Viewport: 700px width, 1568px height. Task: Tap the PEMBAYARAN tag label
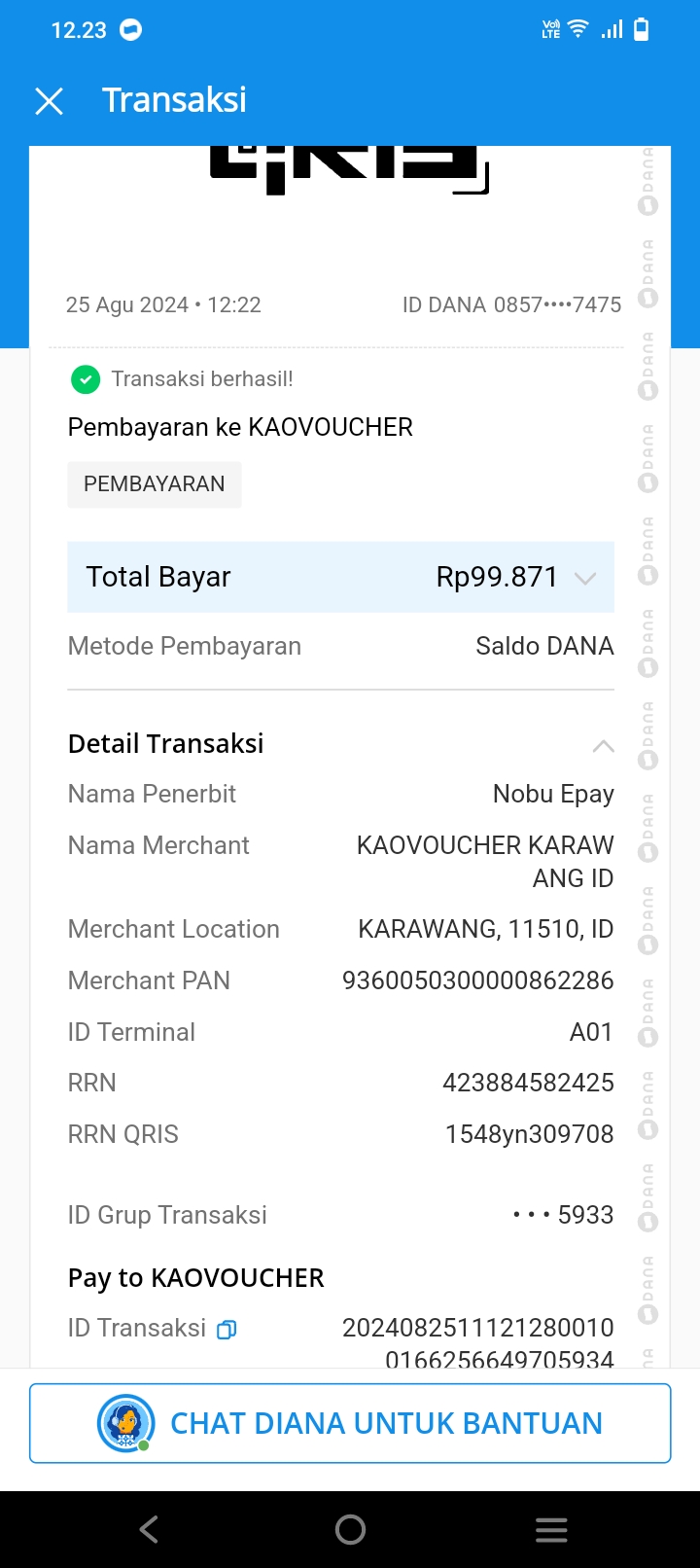tap(155, 484)
